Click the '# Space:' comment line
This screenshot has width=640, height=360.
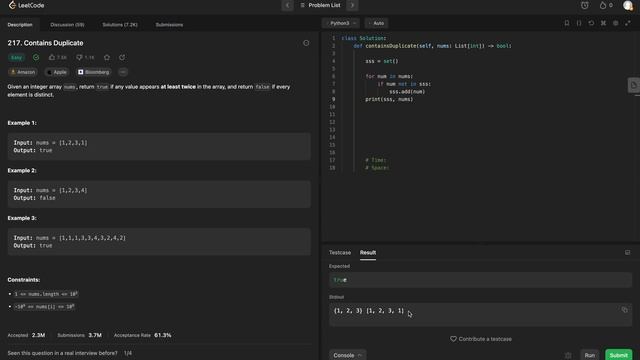click(377, 168)
